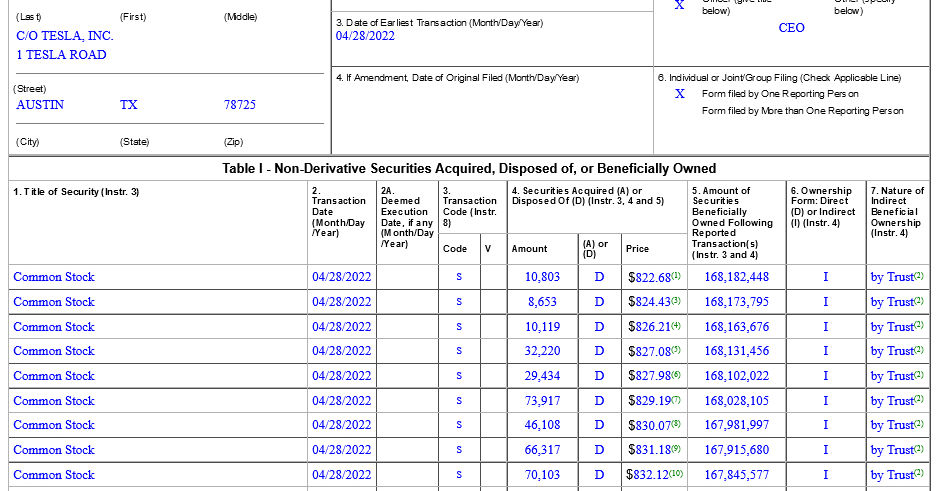Open footnote (3) beside $824.43 price
Viewport: 939px width, 491px height.
click(676, 300)
